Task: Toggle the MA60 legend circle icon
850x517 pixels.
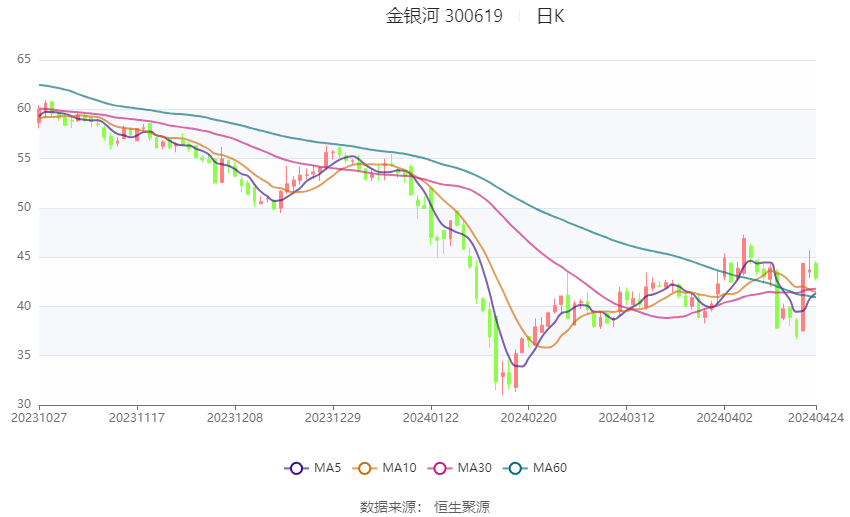Action: pos(515,468)
